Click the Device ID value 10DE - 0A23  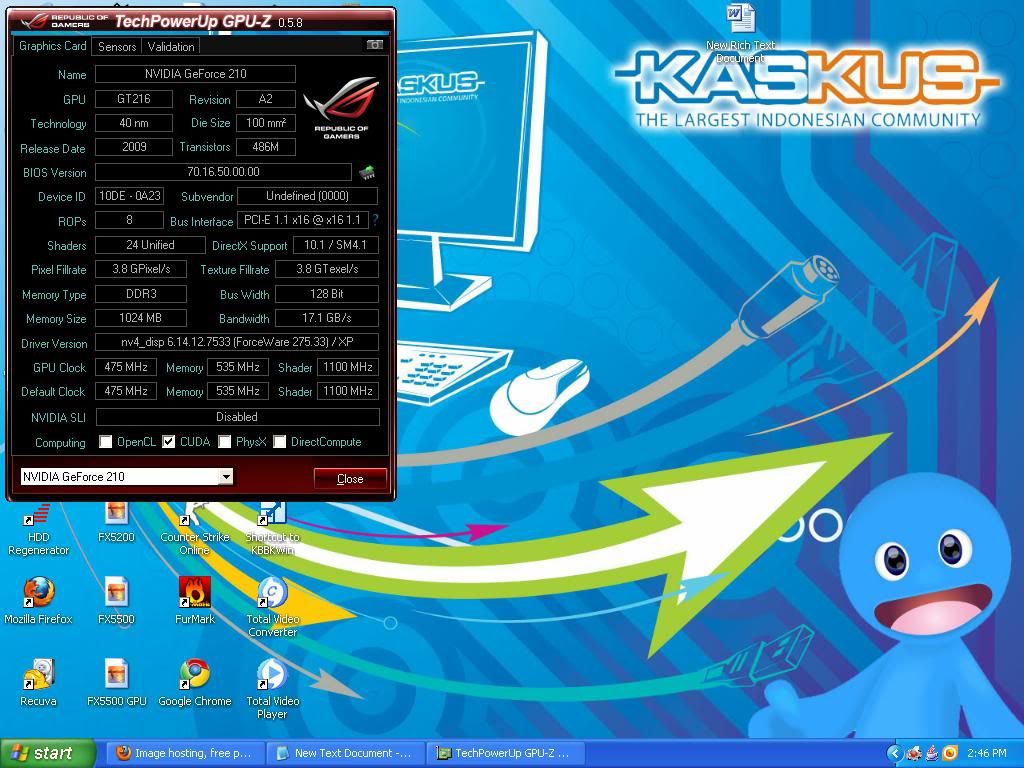click(129, 196)
